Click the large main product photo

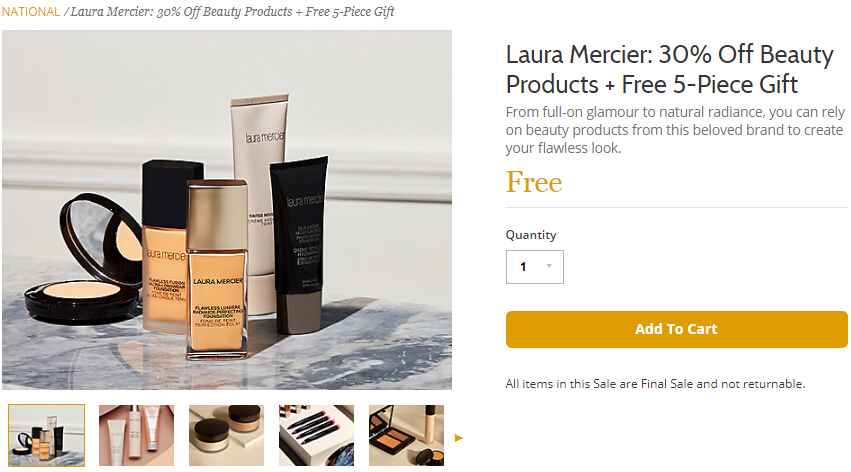click(227, 210)
